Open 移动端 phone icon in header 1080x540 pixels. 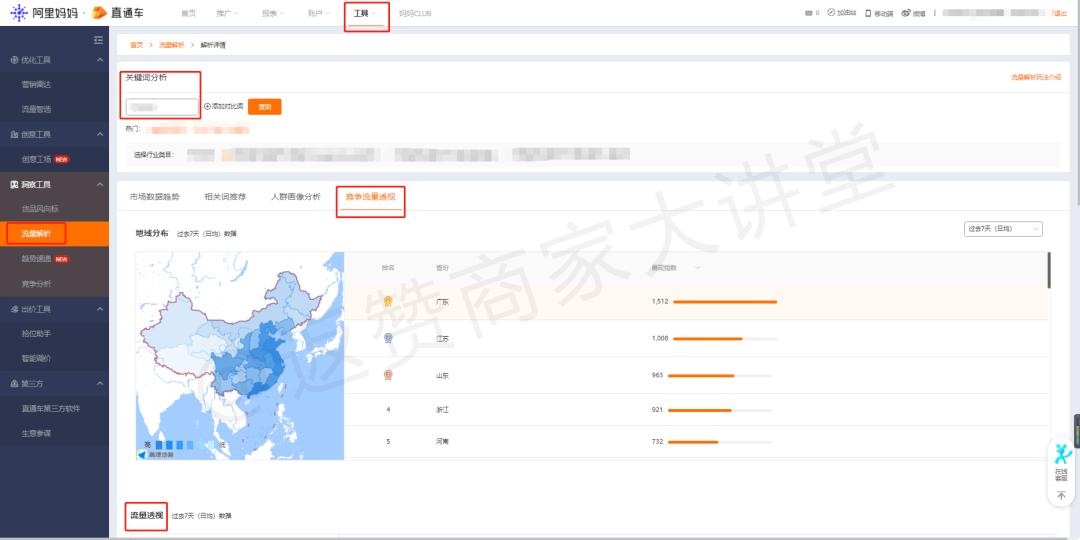click(x=868, y=13)
